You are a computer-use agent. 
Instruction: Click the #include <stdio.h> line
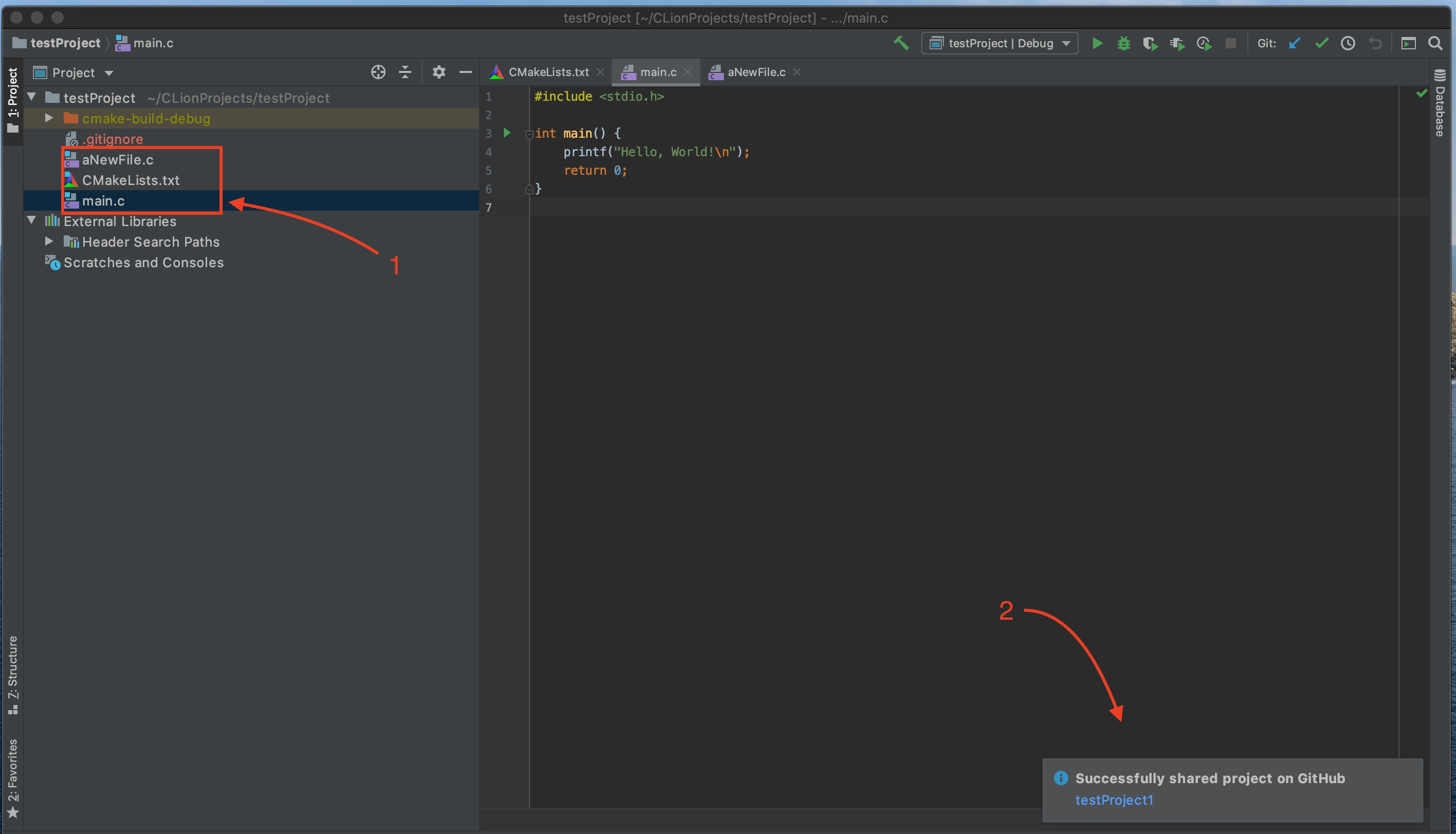[x=599, y=96]
